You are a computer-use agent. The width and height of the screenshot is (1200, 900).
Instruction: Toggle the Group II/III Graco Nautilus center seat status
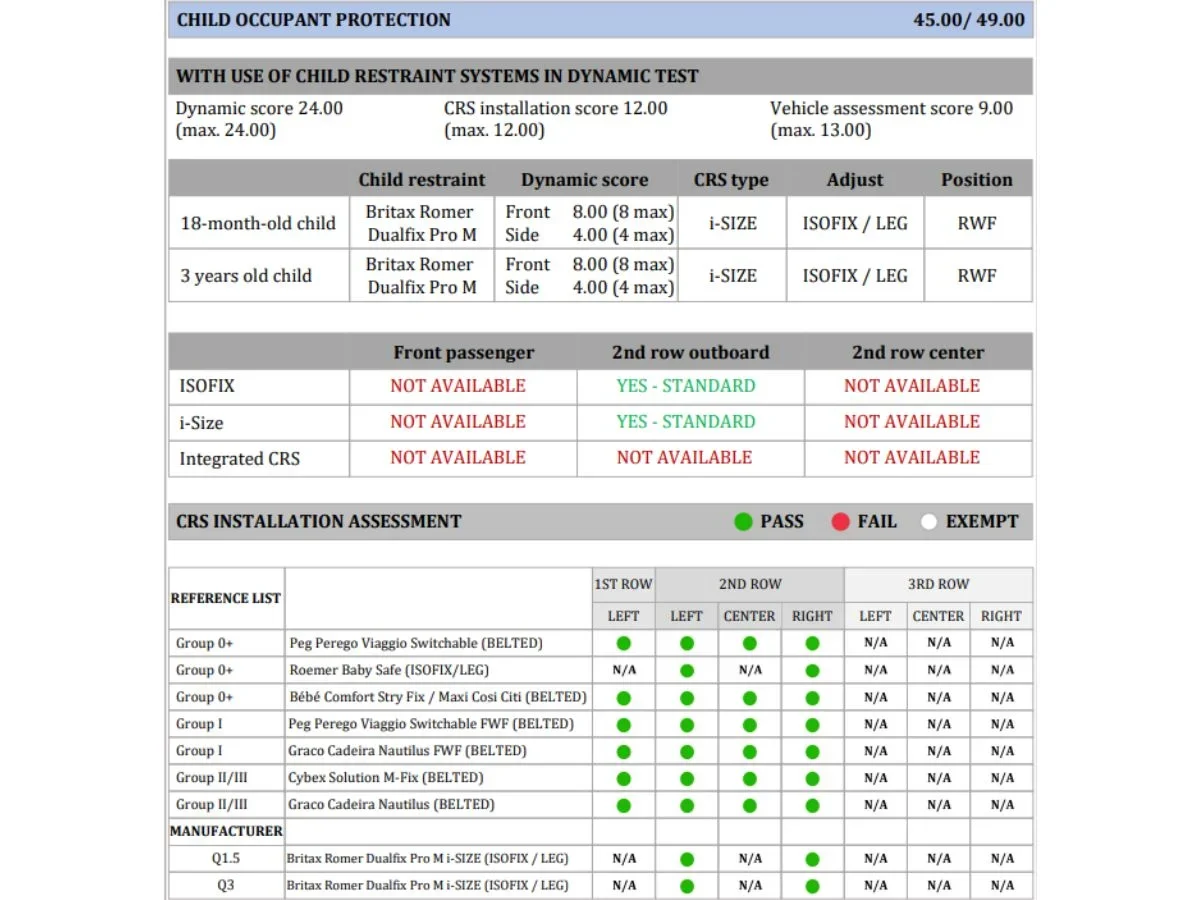coord(749,805)
